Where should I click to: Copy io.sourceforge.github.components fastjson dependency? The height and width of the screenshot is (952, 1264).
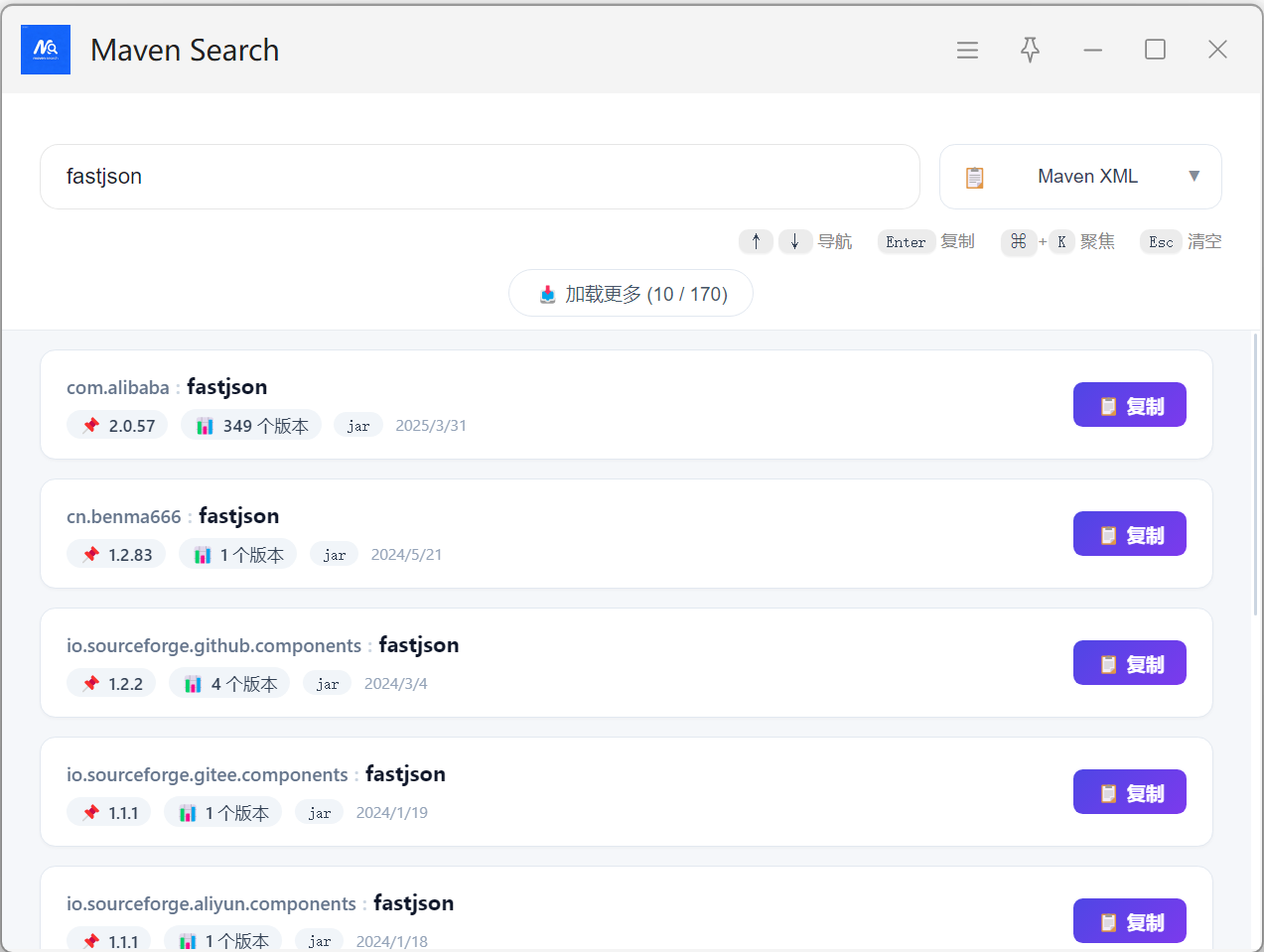1130,663
